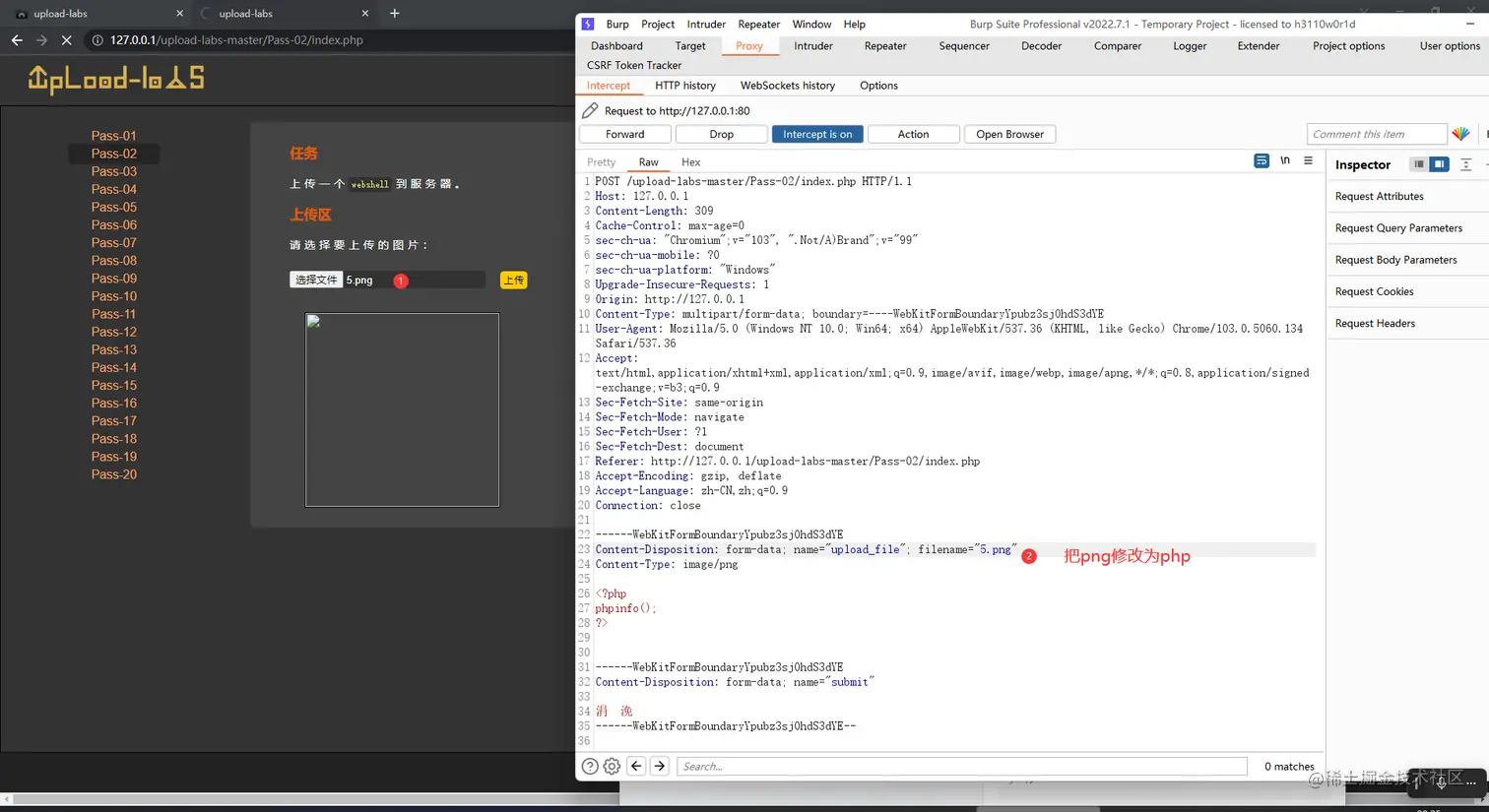This screenshot has height=812, width=1489.
Task: Open the Pass-03 link in the sidebar
Action: pyautogui.click(x=114, y=171)
